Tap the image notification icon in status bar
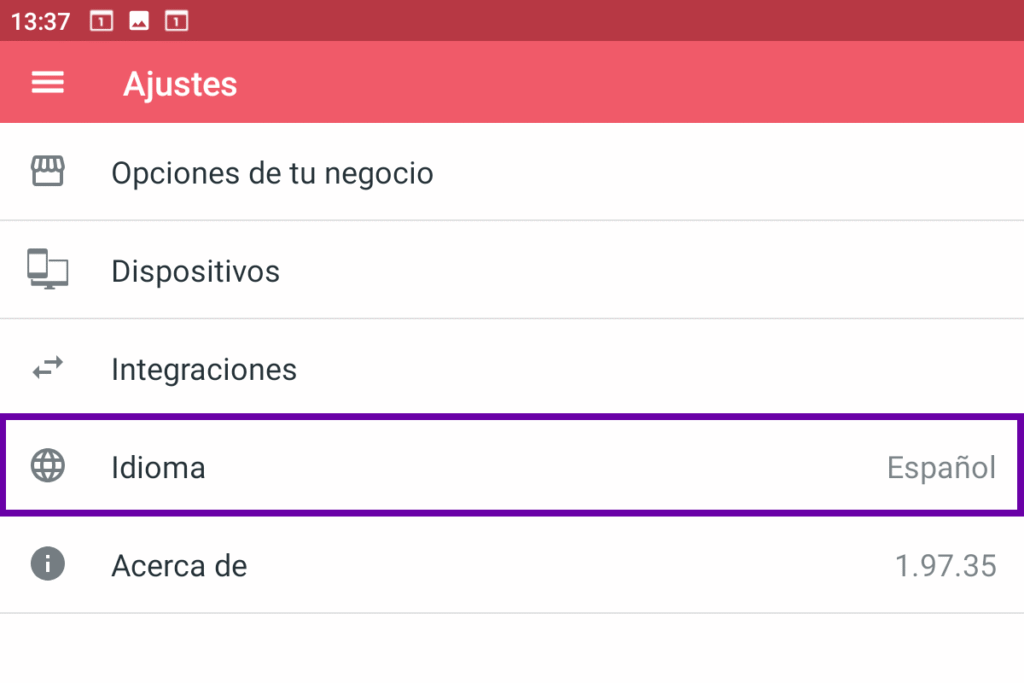 click(139, 20)
